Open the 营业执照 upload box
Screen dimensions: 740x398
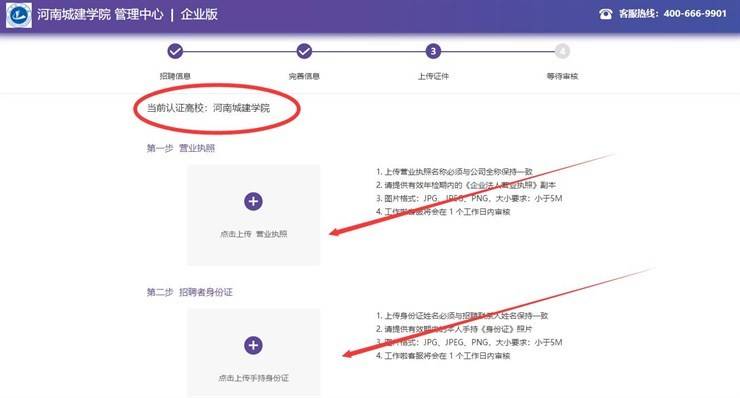[253, 215]
